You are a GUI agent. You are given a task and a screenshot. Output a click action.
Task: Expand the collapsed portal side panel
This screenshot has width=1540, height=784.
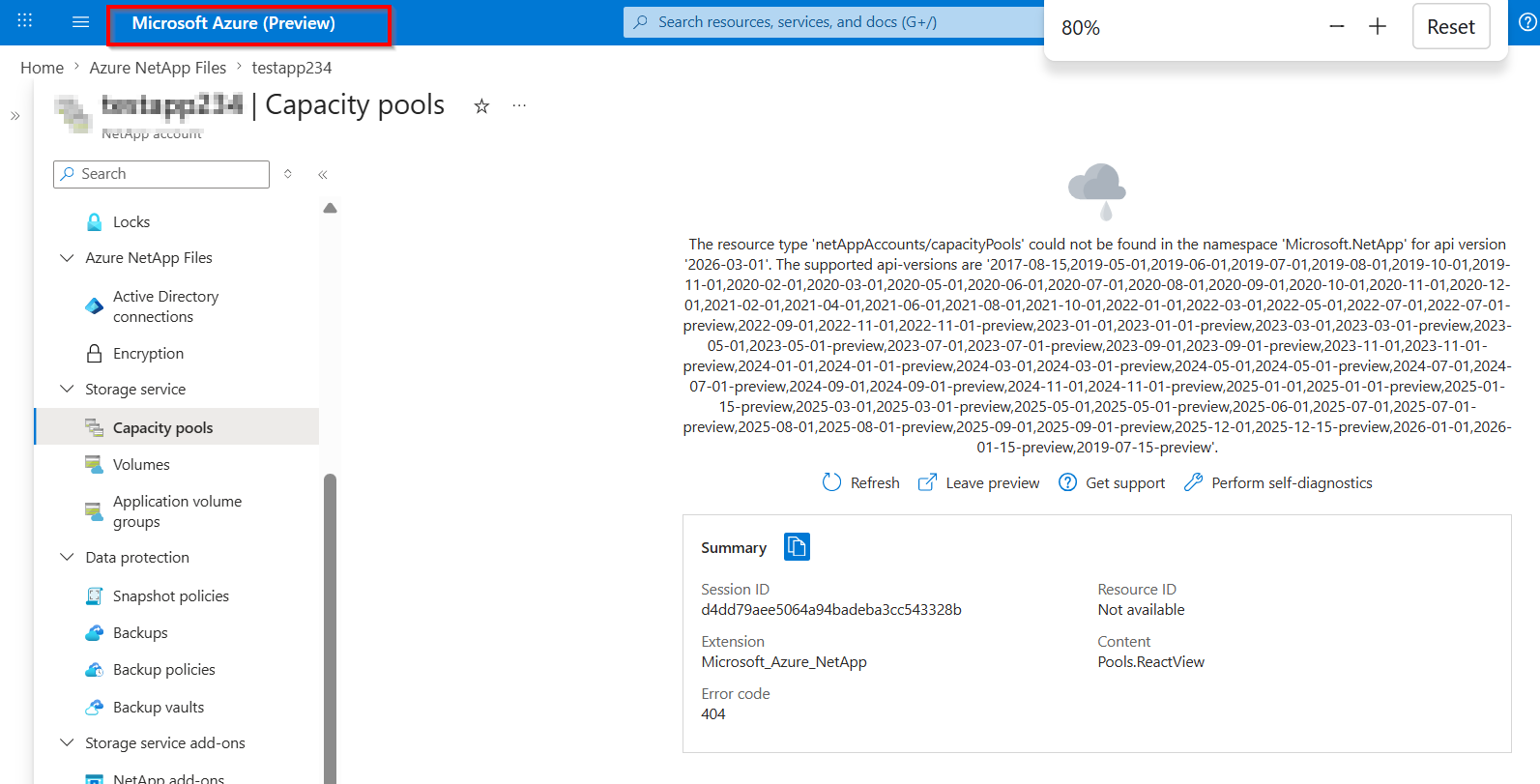point(15,116)
